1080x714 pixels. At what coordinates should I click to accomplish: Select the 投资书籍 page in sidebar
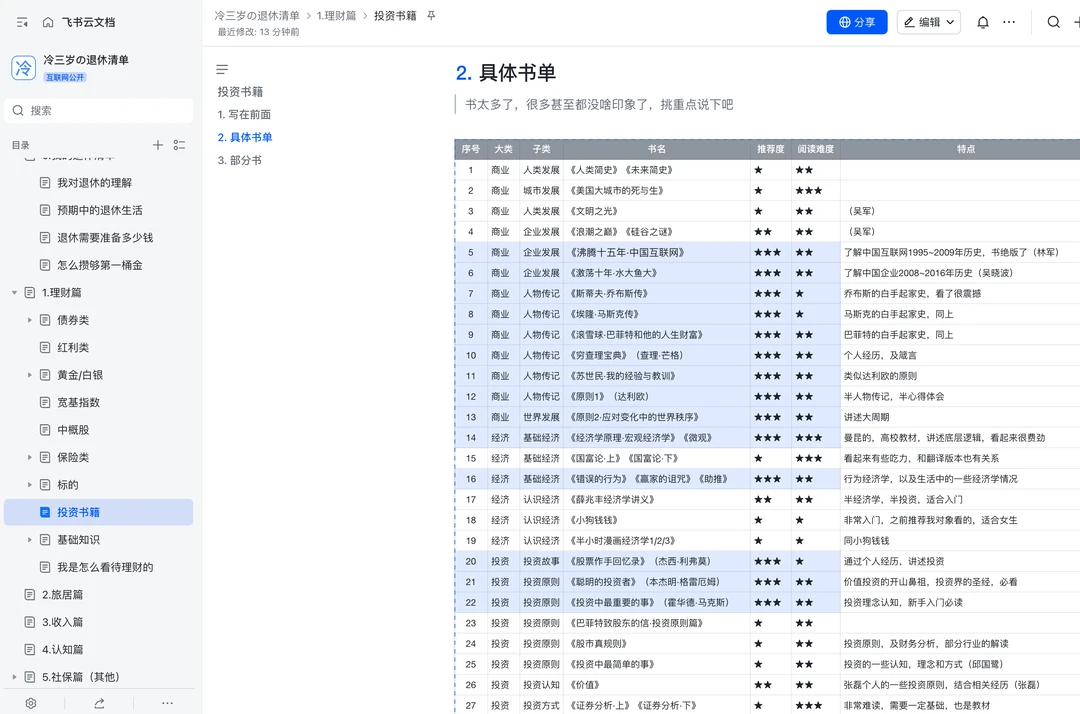pos(98,512)
